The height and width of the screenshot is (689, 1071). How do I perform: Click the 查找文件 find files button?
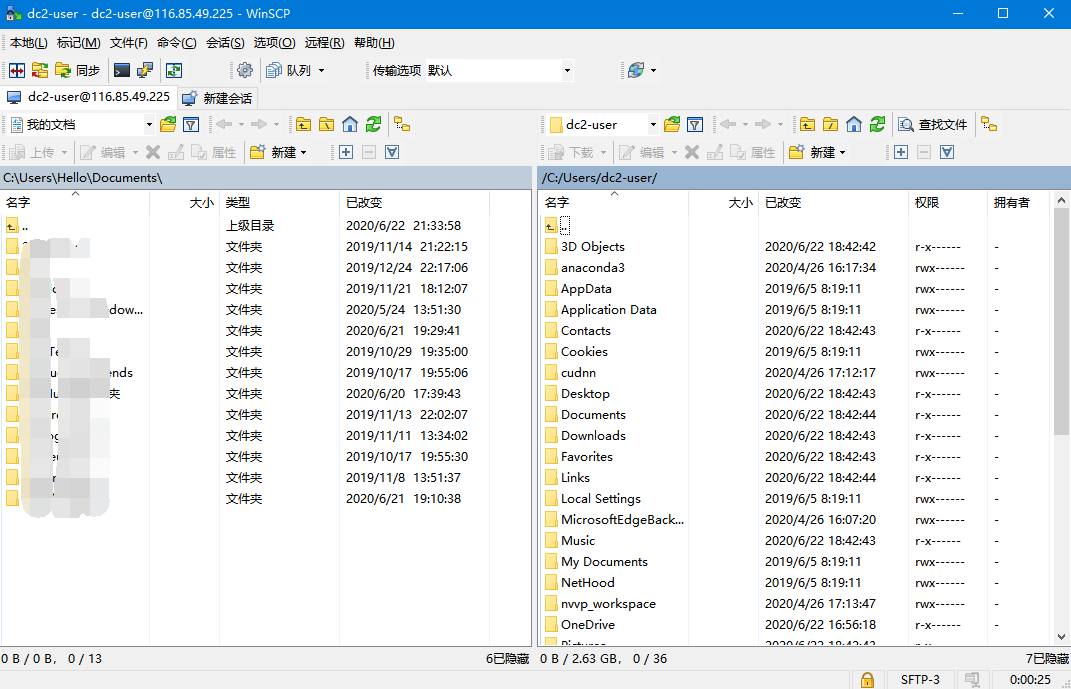pos(933,124)
